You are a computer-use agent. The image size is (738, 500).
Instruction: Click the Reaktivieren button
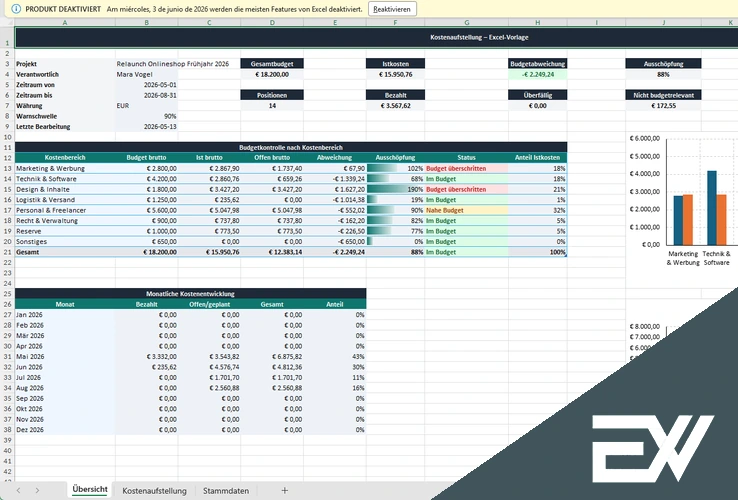tap(392, 9)
